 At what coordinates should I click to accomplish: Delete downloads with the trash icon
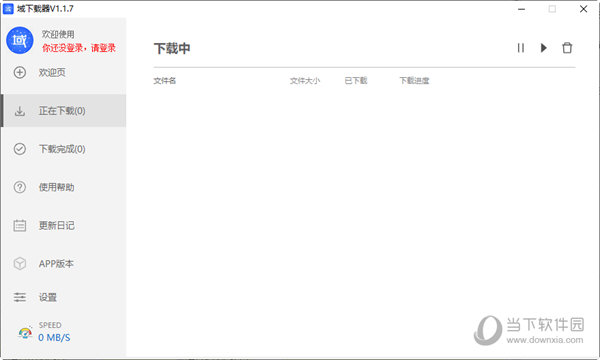click(x=567, y=48)
